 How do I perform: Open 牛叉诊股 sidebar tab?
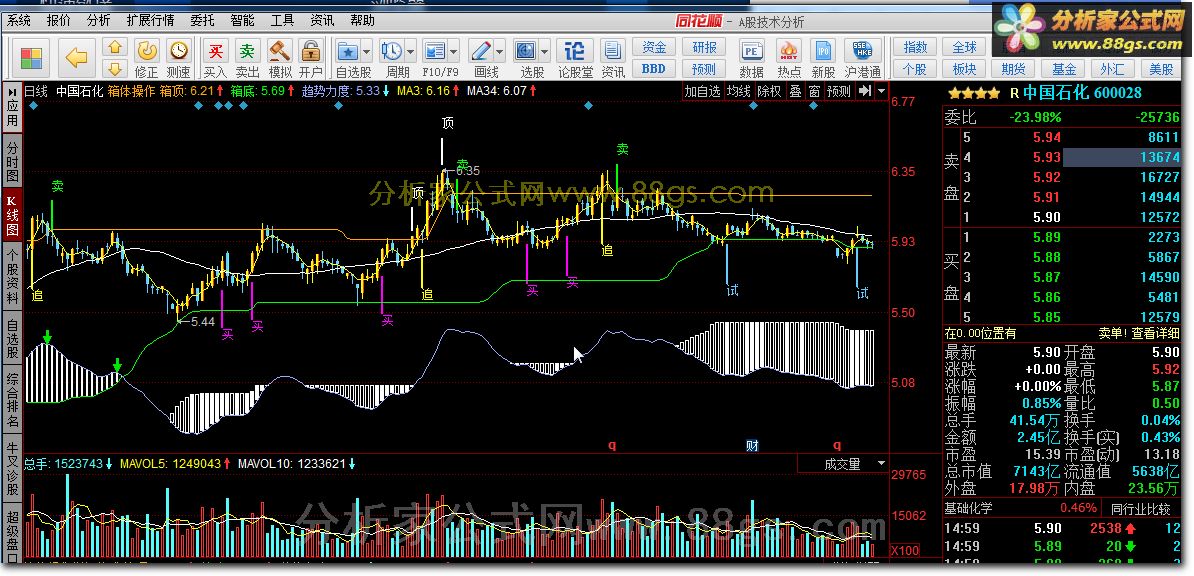12,467
